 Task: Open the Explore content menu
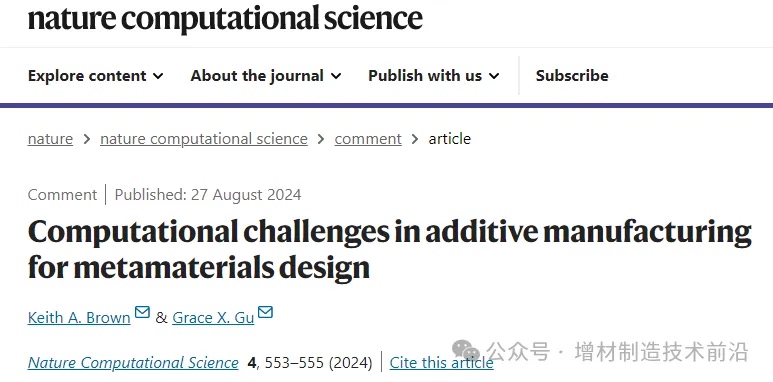tap(96, 75)
